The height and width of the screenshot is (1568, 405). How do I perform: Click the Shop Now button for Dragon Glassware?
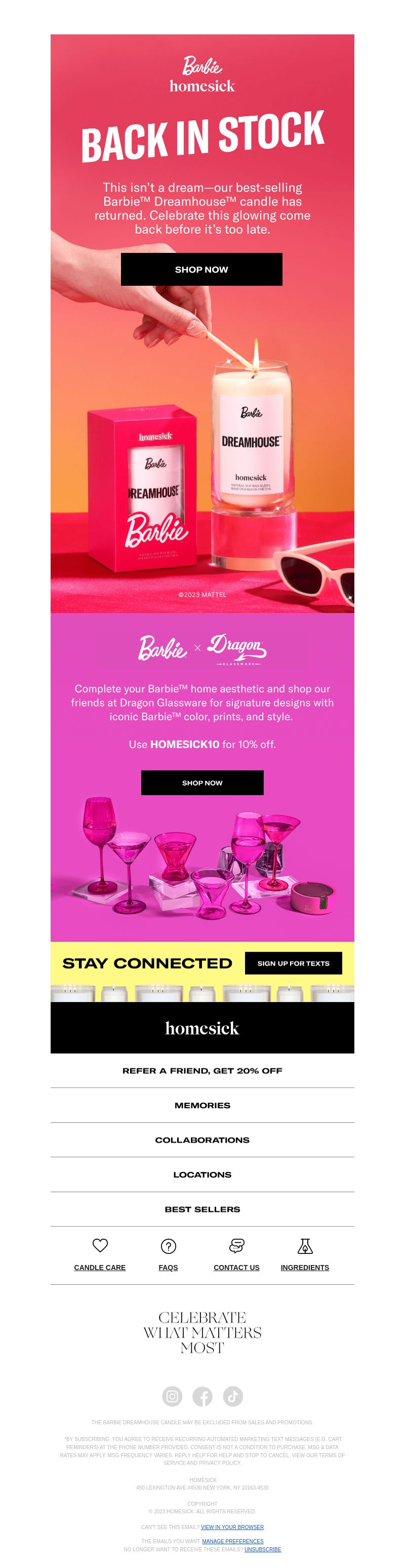tap(202, 783)
